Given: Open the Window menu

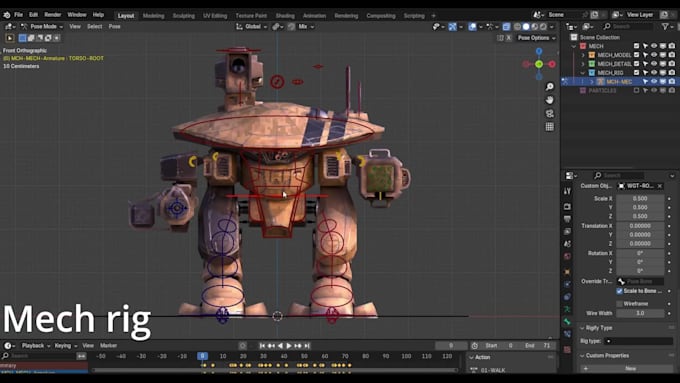Looking at the screenshot, I should coord(77,15).
